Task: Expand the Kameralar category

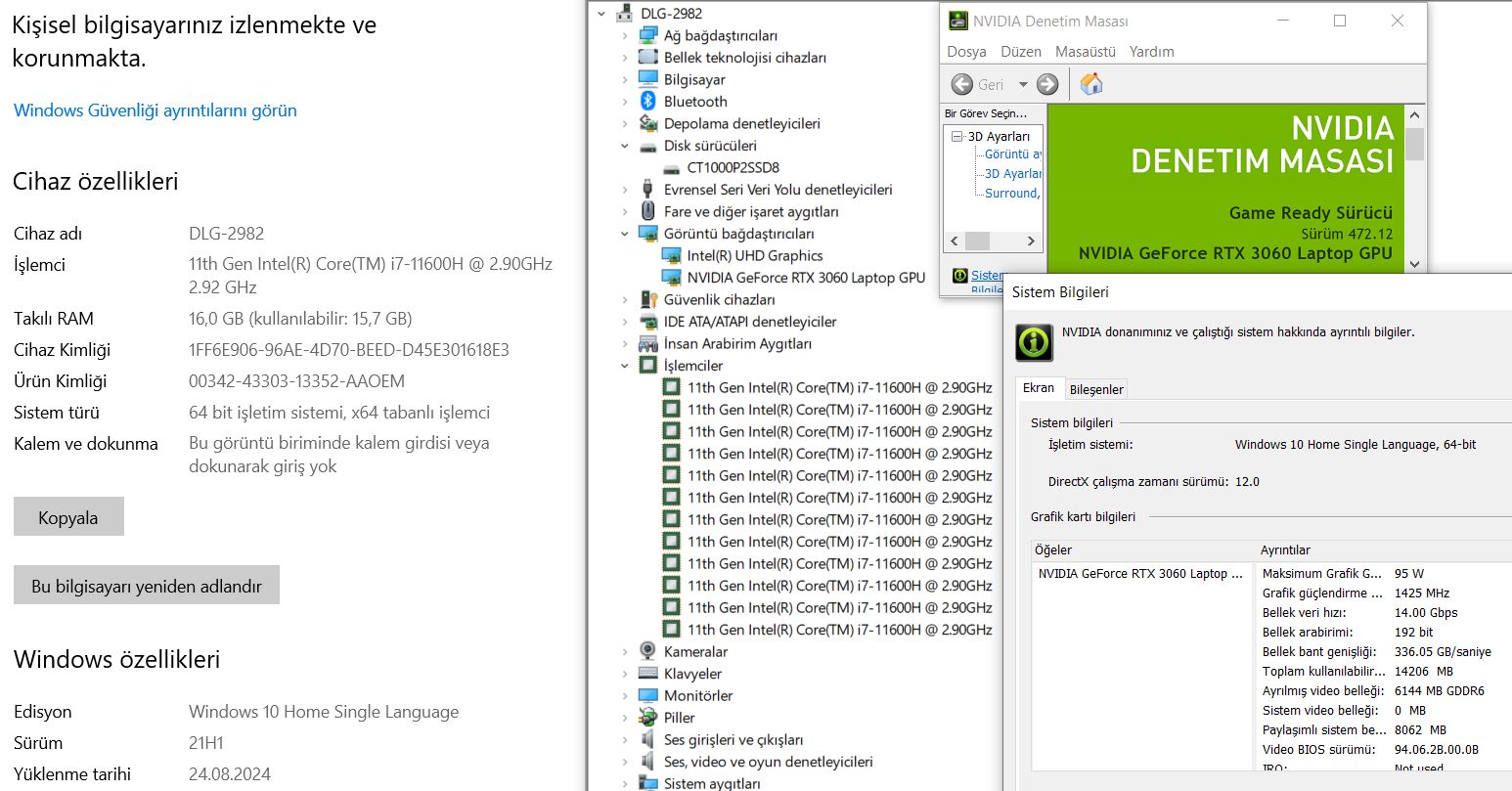Action: (625, 651)
